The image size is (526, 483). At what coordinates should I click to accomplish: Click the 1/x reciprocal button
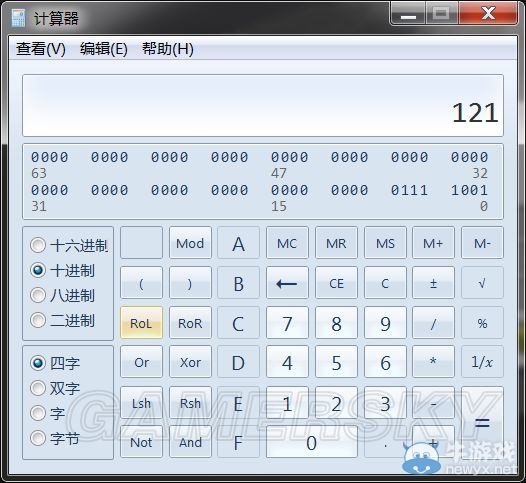click(482, 362)
